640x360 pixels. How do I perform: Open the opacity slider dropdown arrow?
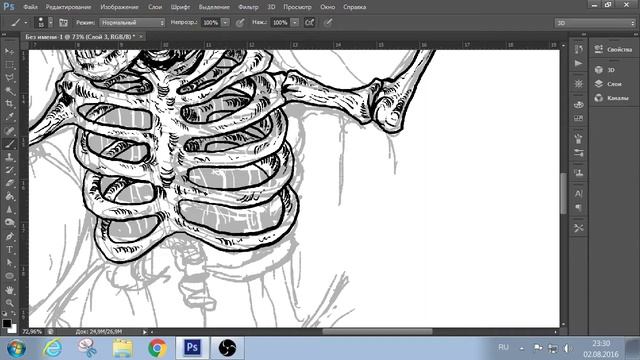tap(225, 23)
